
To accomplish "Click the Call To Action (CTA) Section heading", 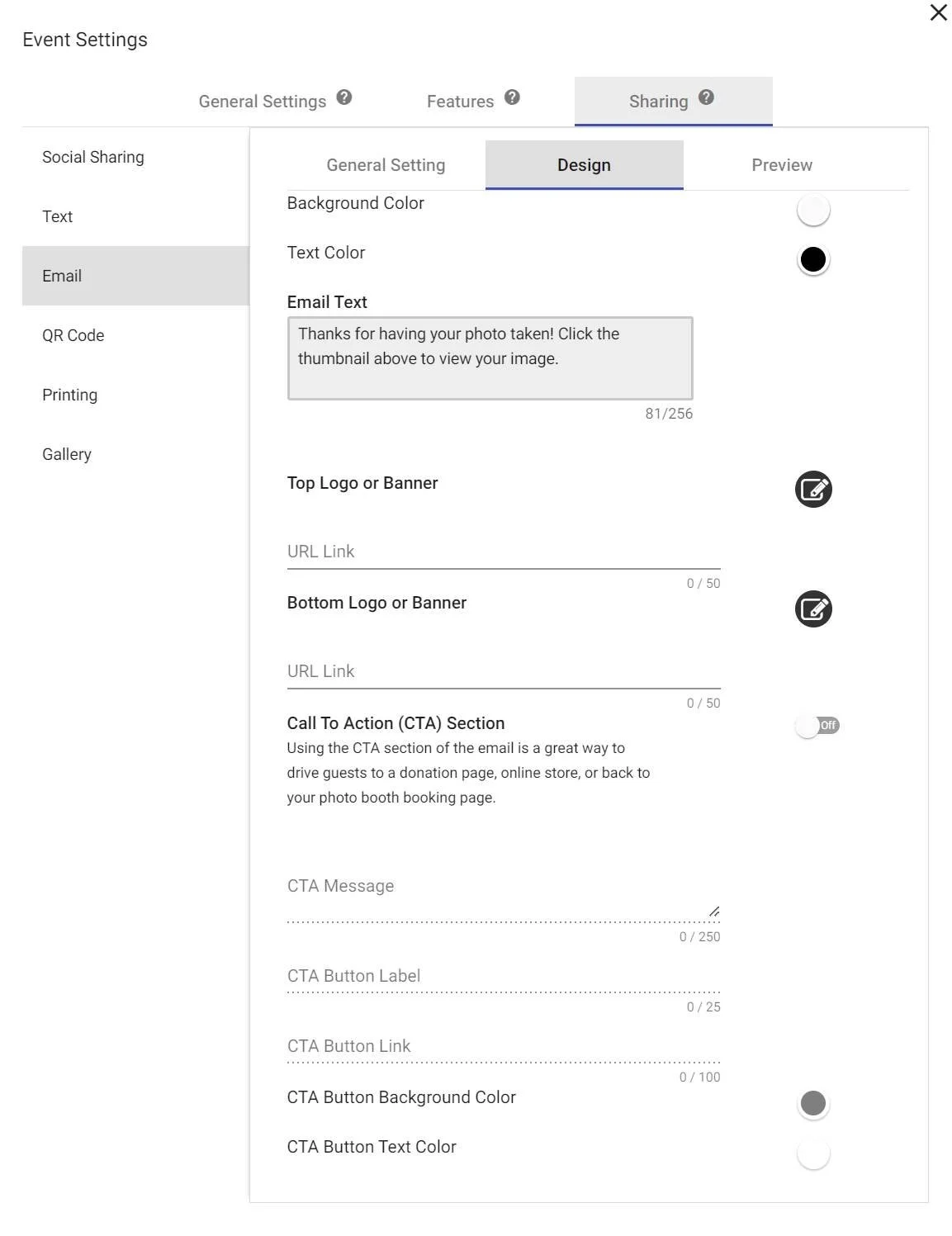I will coord(395,723).
